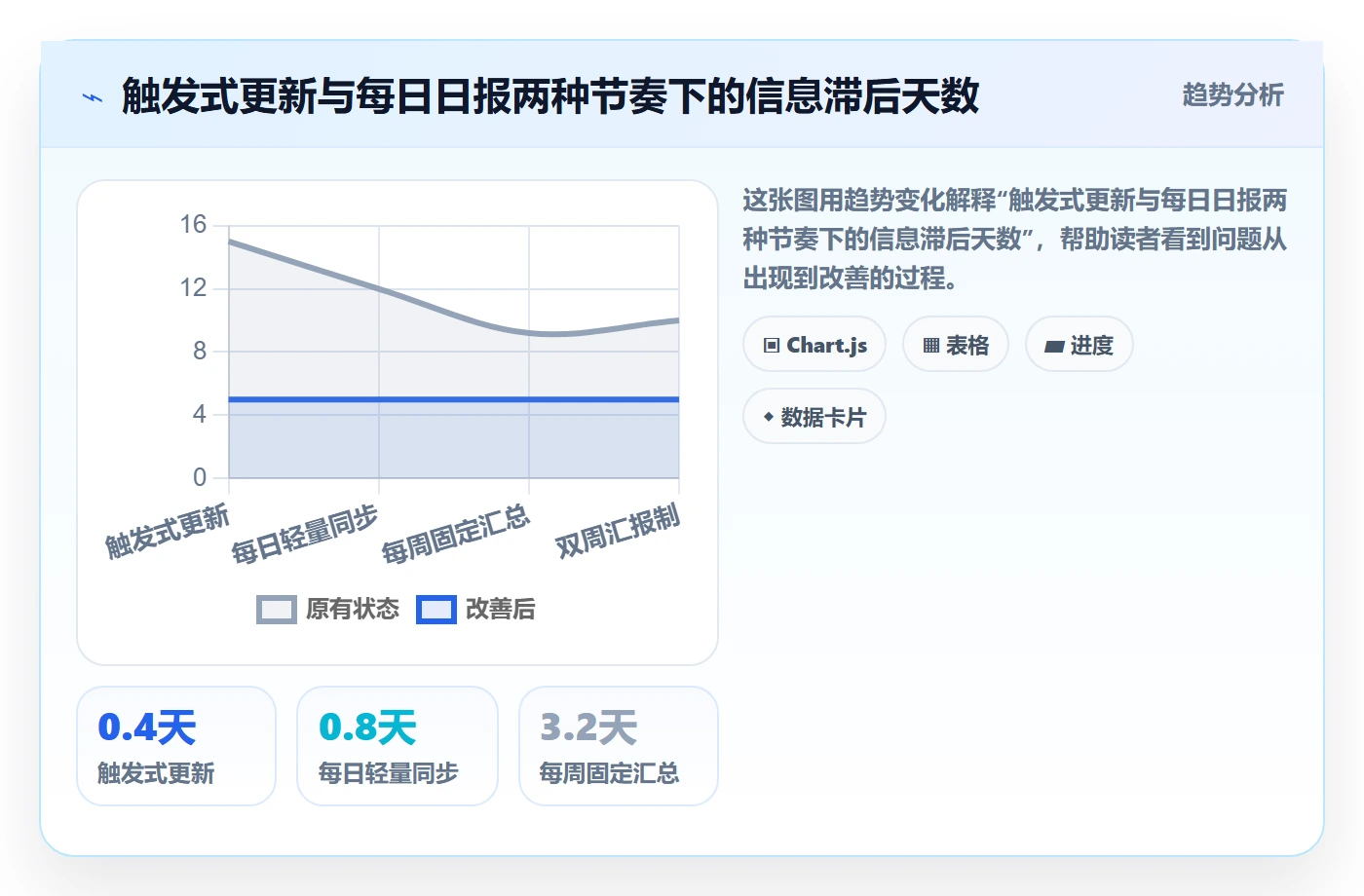Click the lightning bolt icon beside the title
This screenshot has width=1364, height=896.
(93, 97)
